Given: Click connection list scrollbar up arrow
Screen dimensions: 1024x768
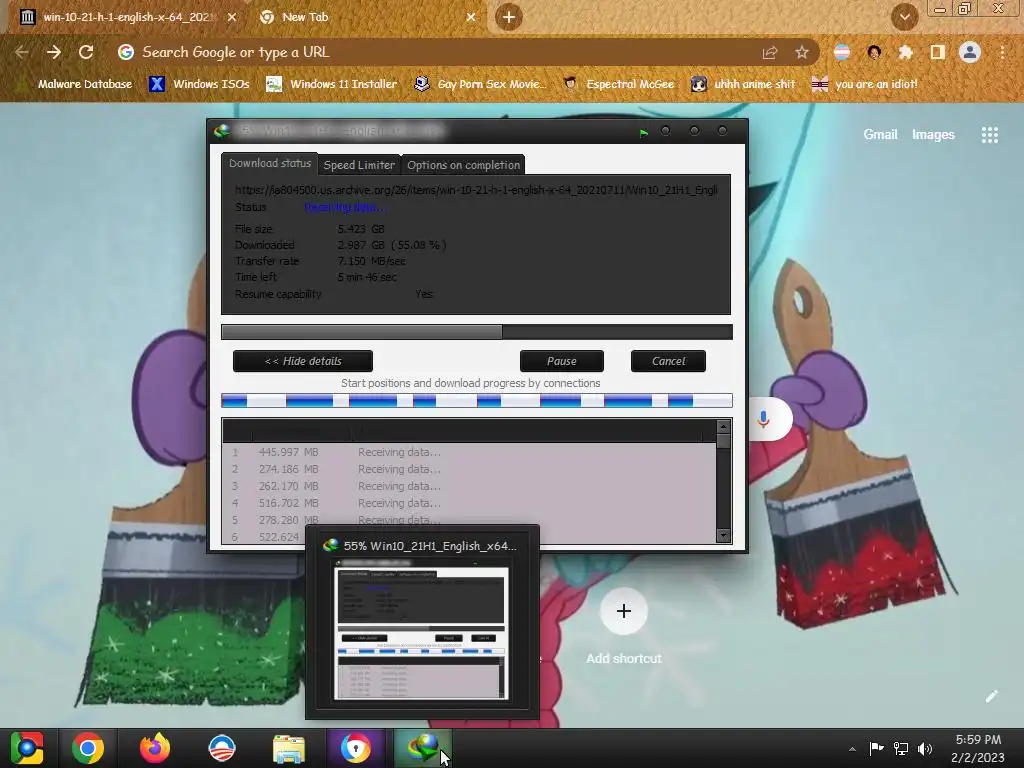Looking at the screenshot, I should click(x=723, y=426).
